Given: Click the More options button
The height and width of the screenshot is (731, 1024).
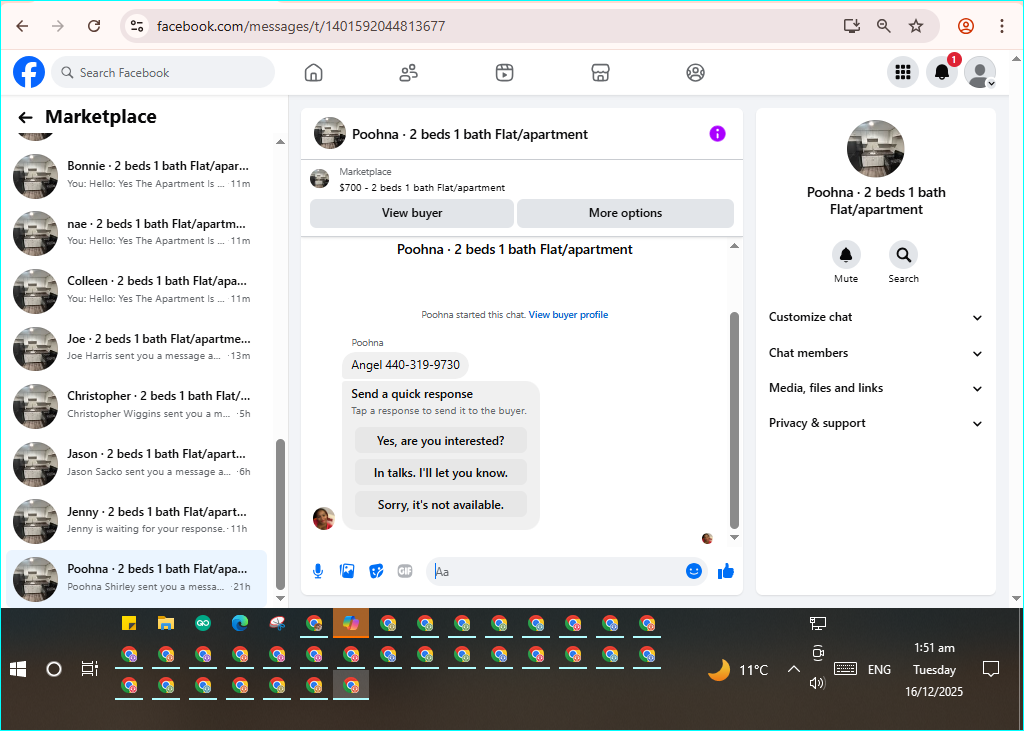Looking at the screenshot, I should [625, 213].
